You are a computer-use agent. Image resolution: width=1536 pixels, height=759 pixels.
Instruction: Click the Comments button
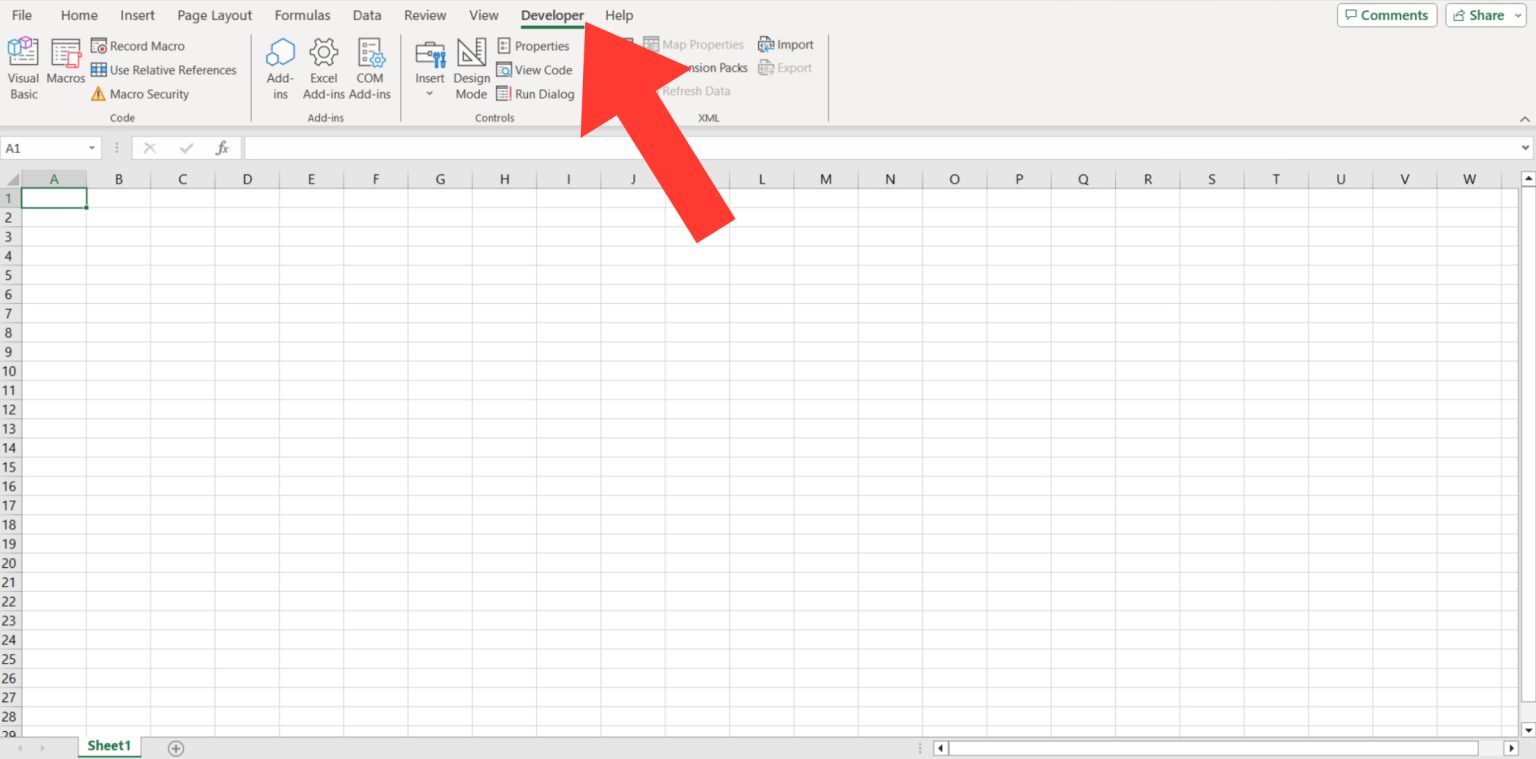[1386, 15]
